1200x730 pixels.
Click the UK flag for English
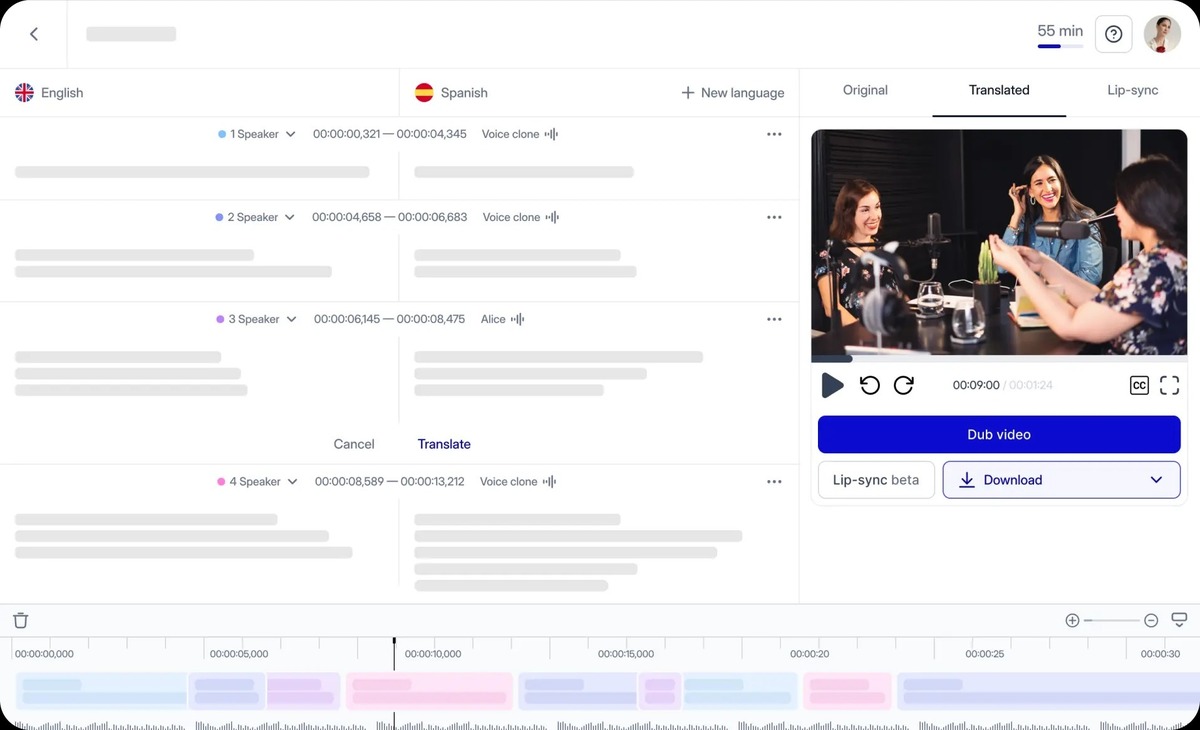coord(24,92)
